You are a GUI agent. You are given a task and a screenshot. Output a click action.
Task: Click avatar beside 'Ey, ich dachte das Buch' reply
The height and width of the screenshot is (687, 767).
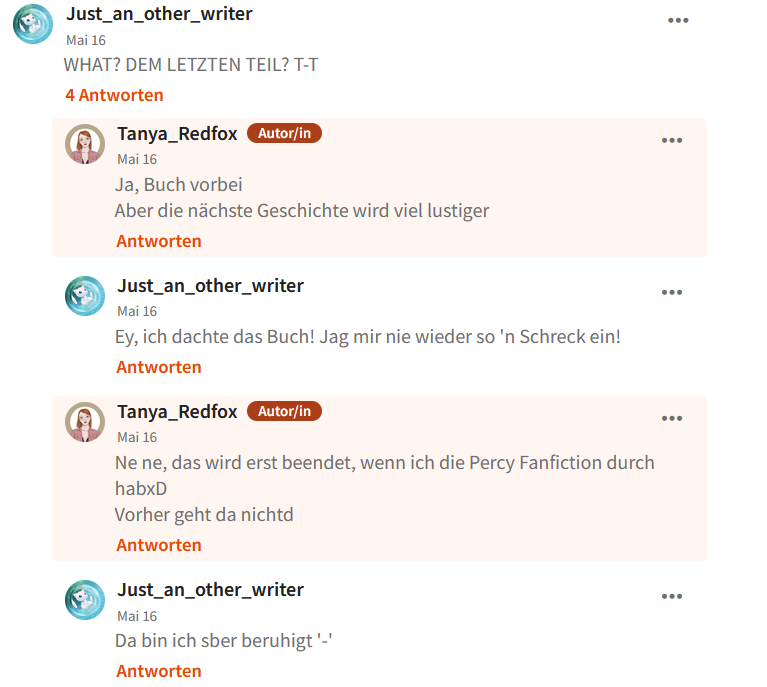tap(85, 296)
